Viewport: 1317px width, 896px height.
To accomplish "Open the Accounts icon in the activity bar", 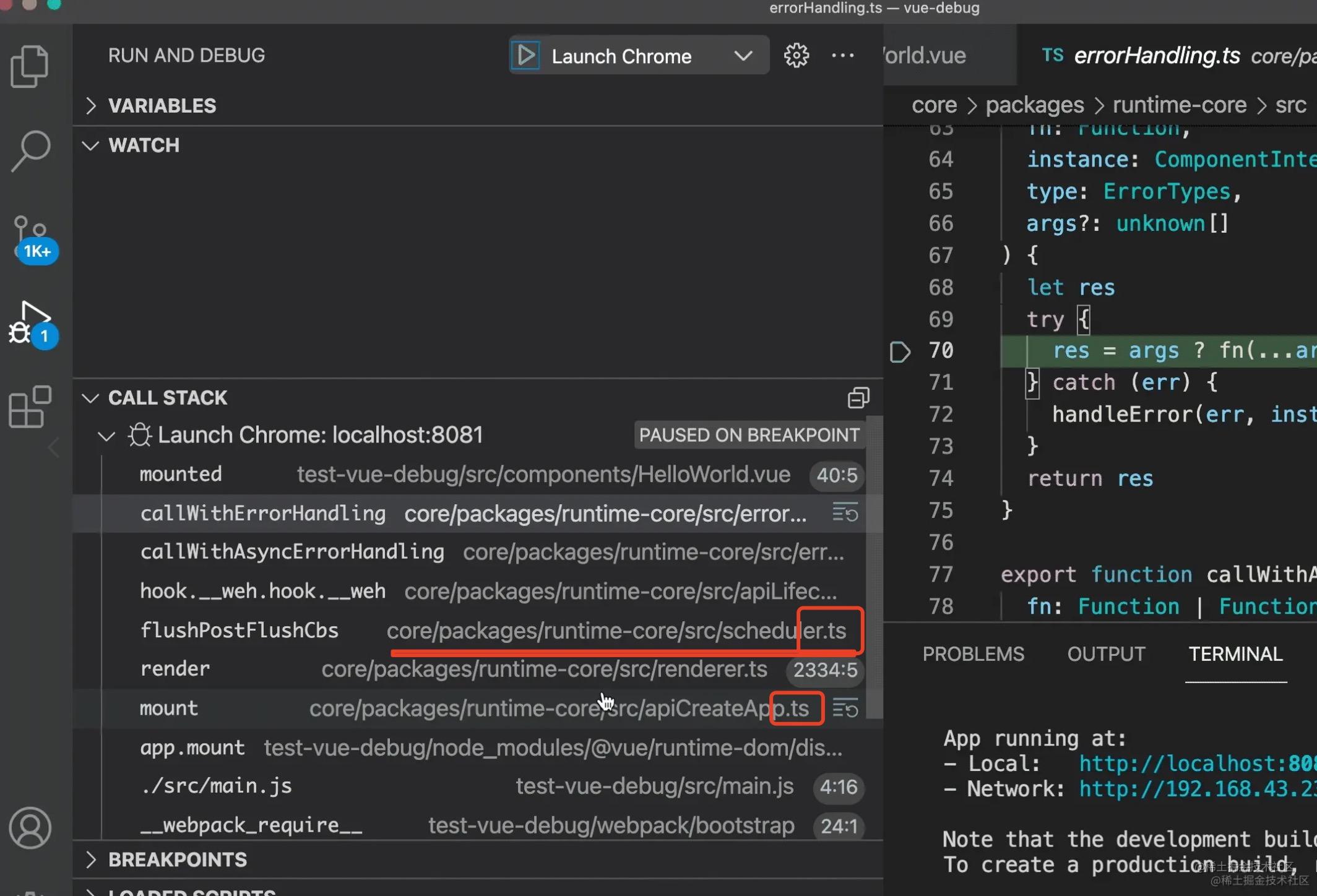I will 30,827.
